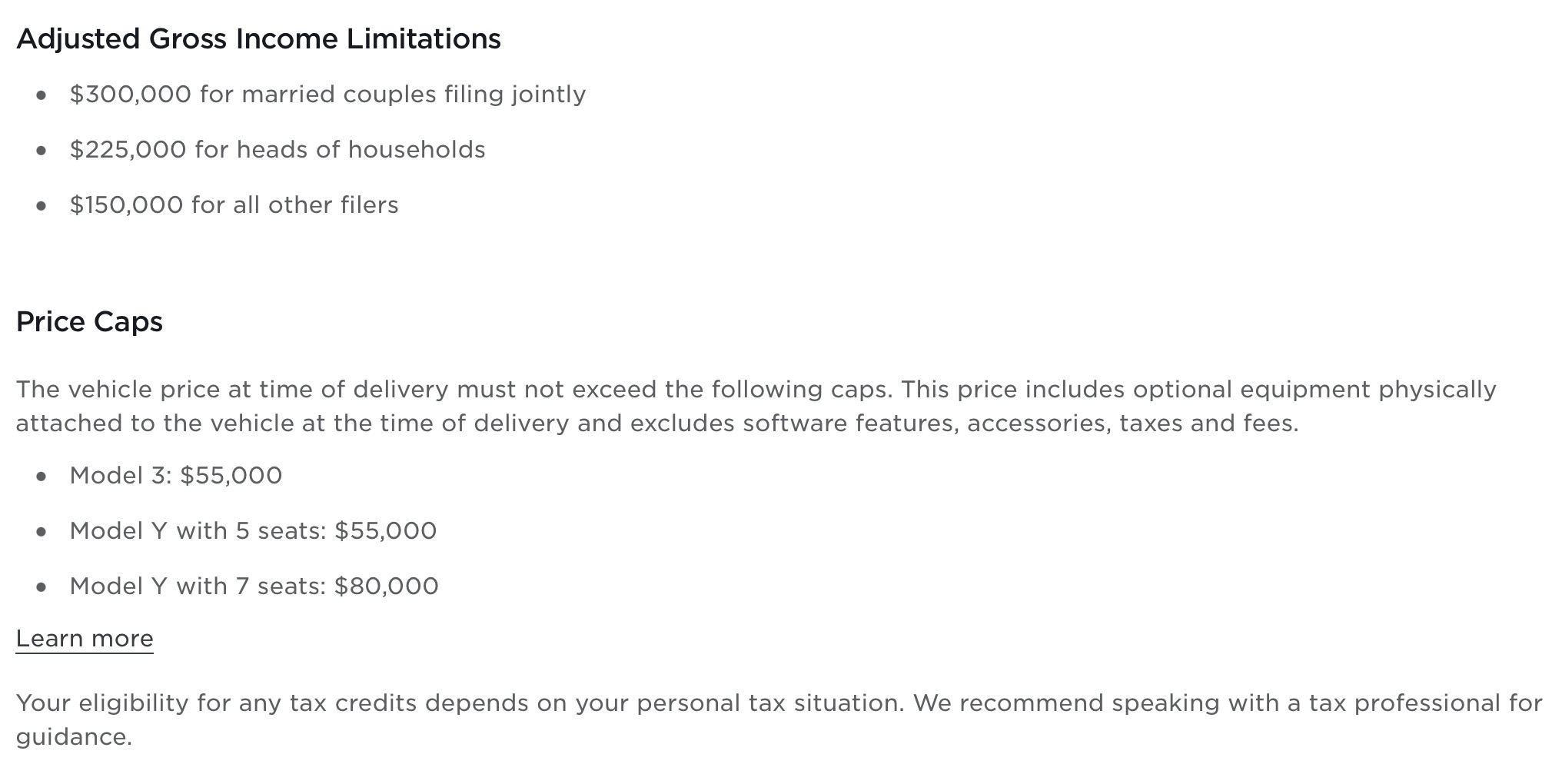Image resolution: width=1562 pixels, height=784 pixels.
Task: Click the Adjusted Gross Income Limitations heading
Action: pos(258,38)
